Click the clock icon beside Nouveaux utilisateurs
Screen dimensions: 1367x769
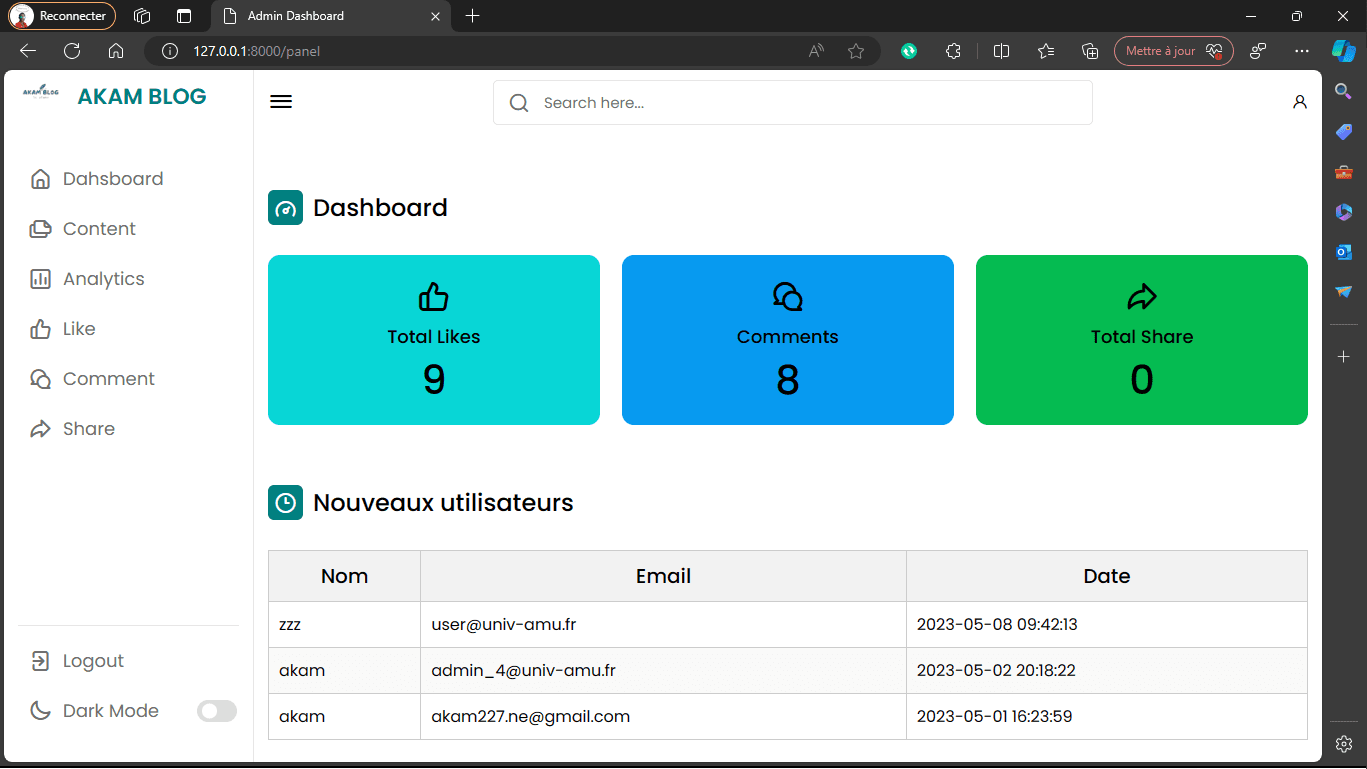point(285,502)
